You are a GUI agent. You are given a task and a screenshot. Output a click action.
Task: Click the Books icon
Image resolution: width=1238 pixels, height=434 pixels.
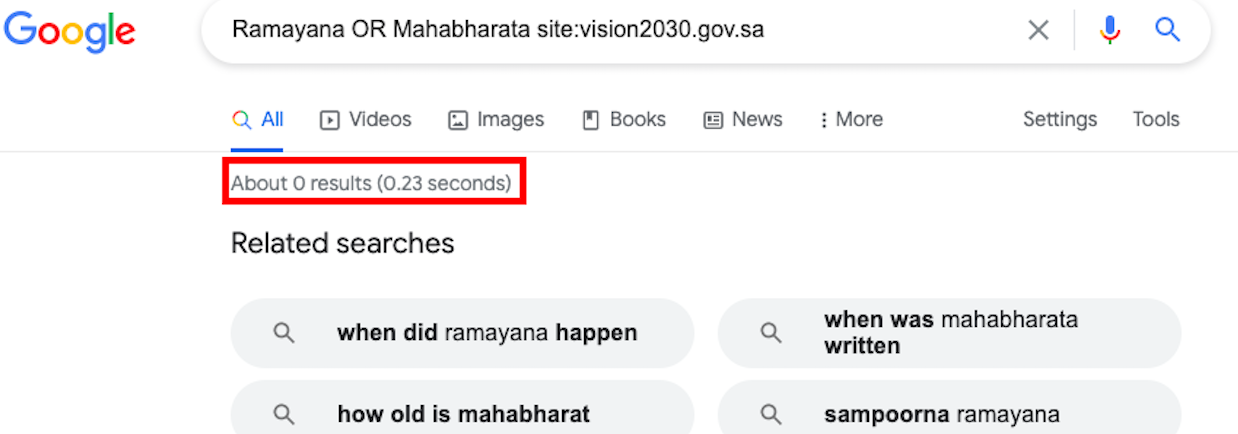pos(591,120)
